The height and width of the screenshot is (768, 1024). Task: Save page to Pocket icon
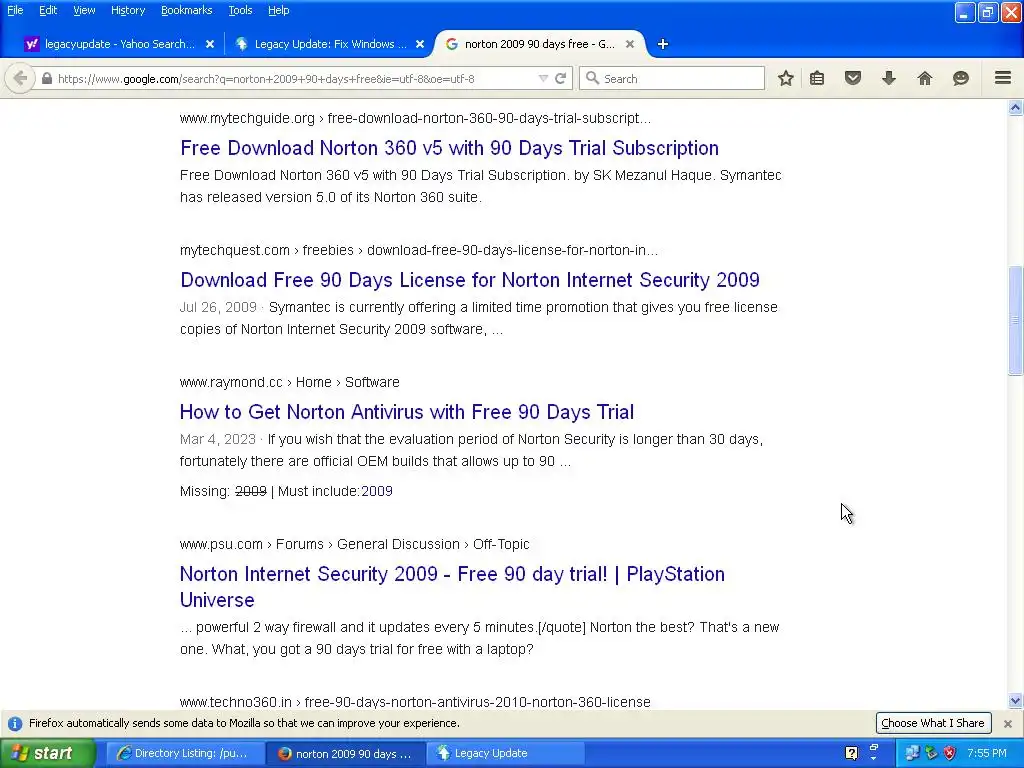853,78
